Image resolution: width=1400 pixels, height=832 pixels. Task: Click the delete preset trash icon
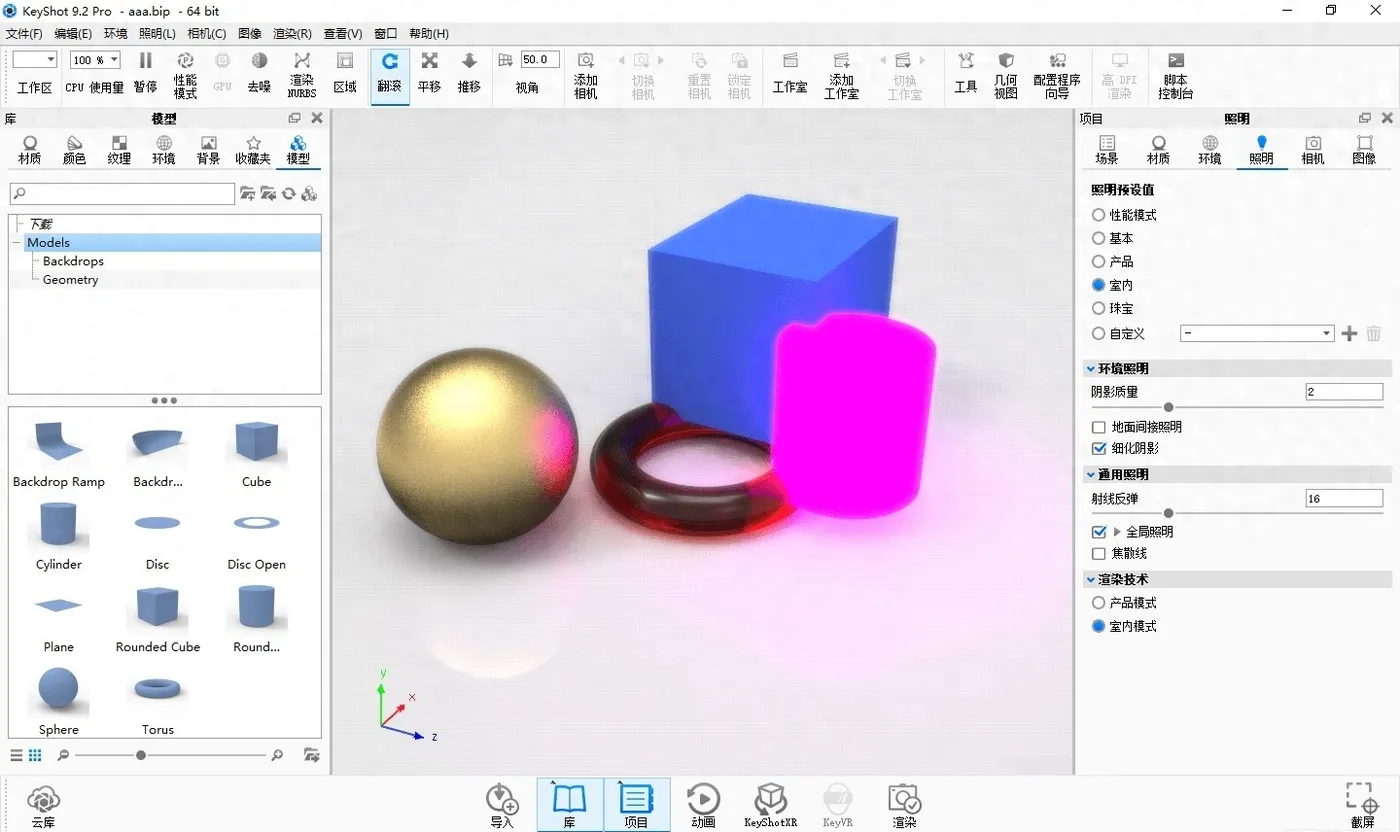tap(1374, 334)
